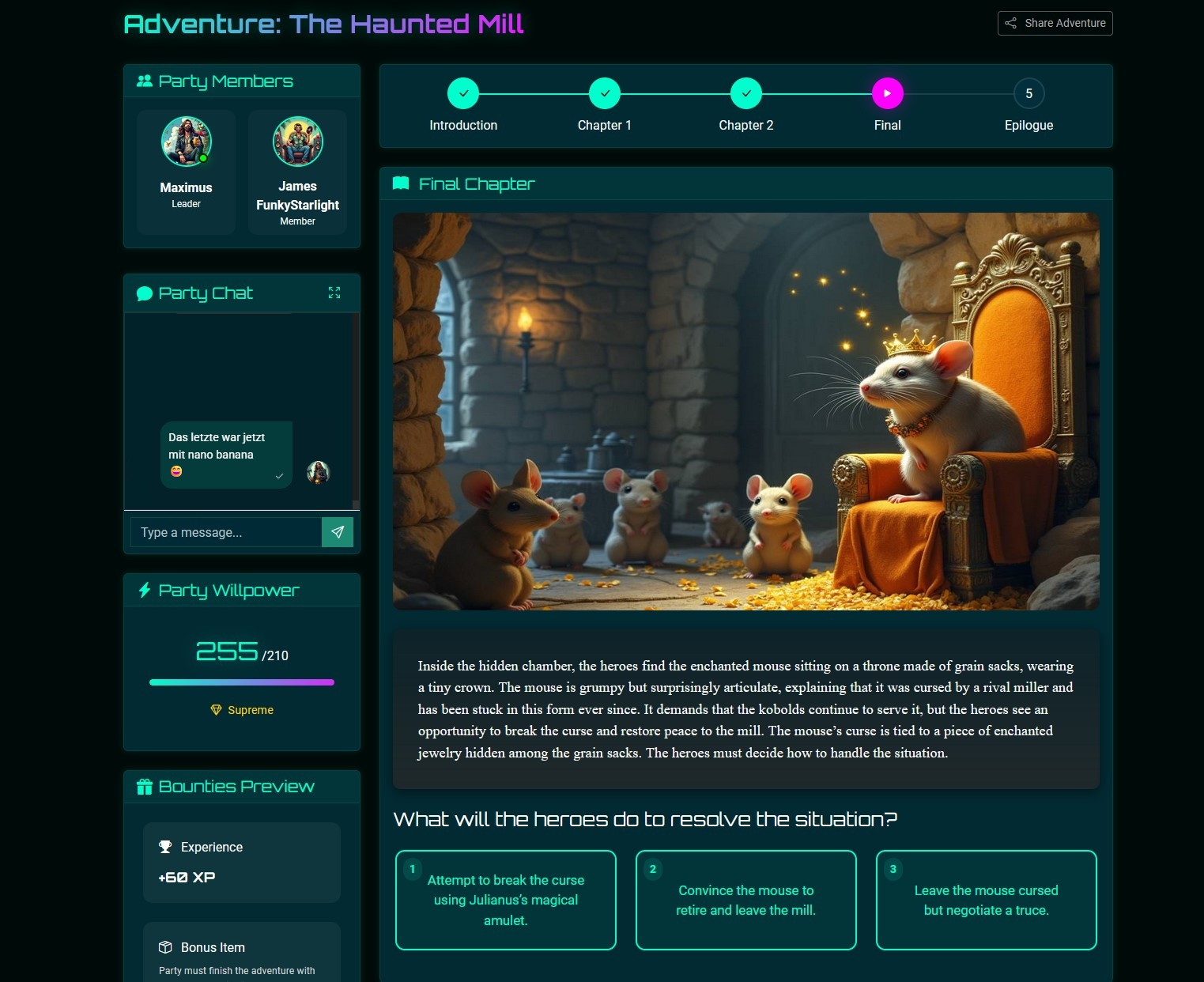Click the Final stage play icon
The image size is (1204, 982).
(887, 93)
